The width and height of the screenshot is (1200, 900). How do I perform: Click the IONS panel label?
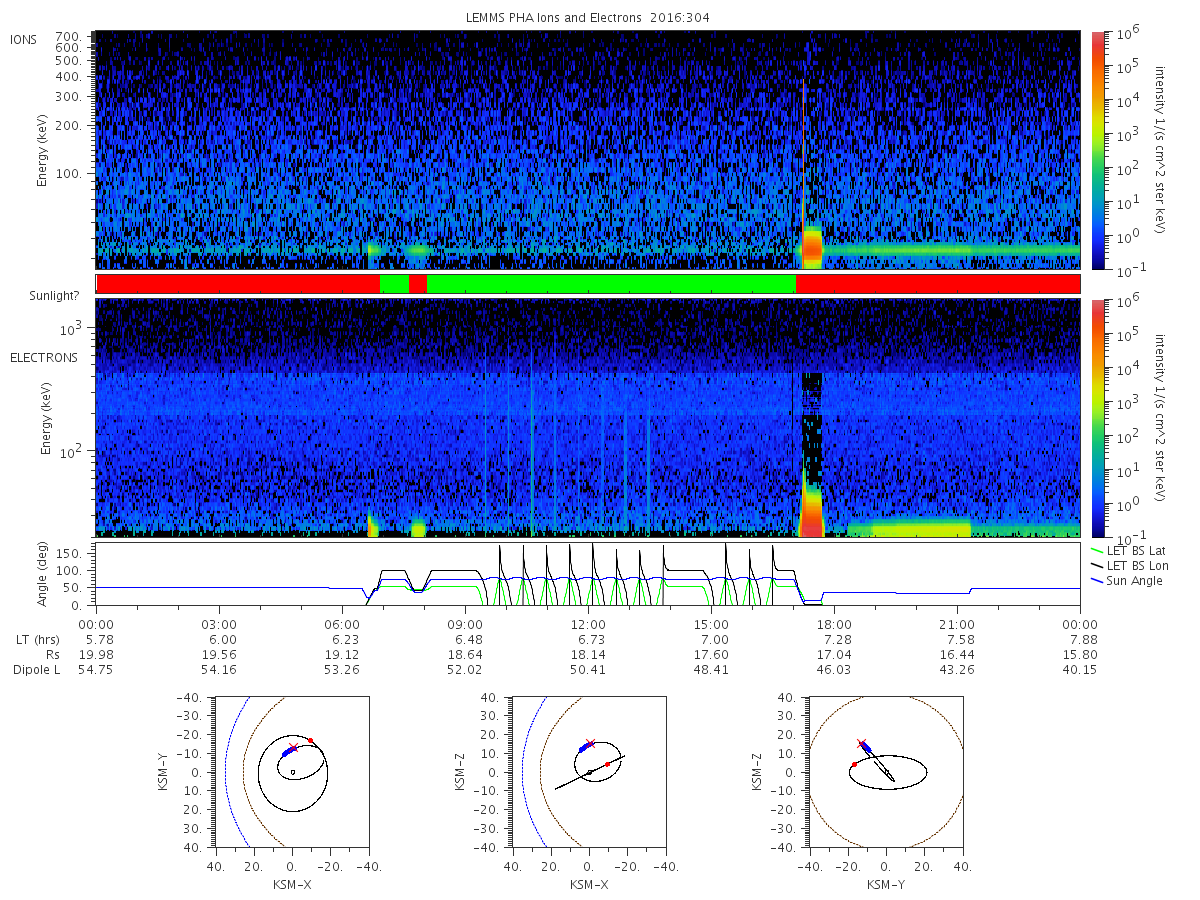click(25, 40)
